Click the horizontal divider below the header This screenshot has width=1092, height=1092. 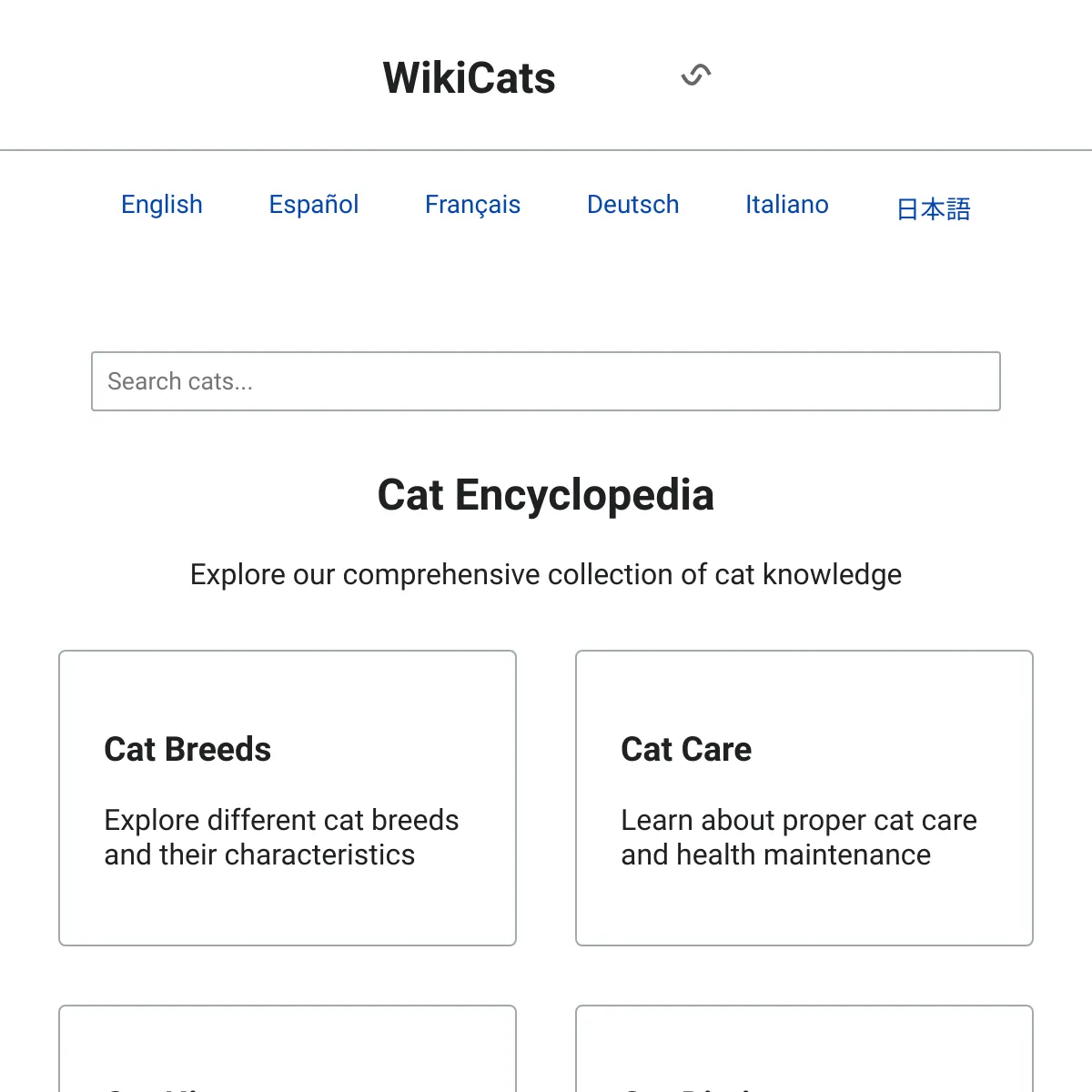coord(546,150)
